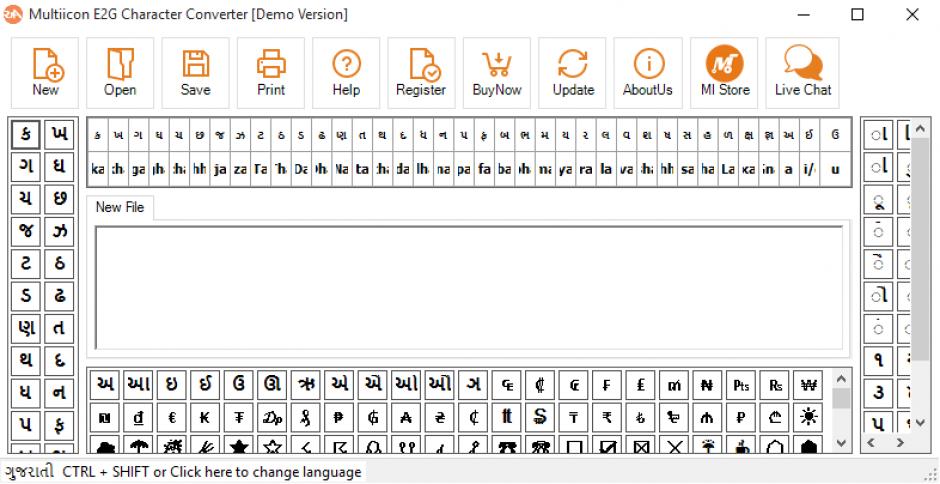
Task: Click the 'ta' transliteration cell
Action: point(362,170)
